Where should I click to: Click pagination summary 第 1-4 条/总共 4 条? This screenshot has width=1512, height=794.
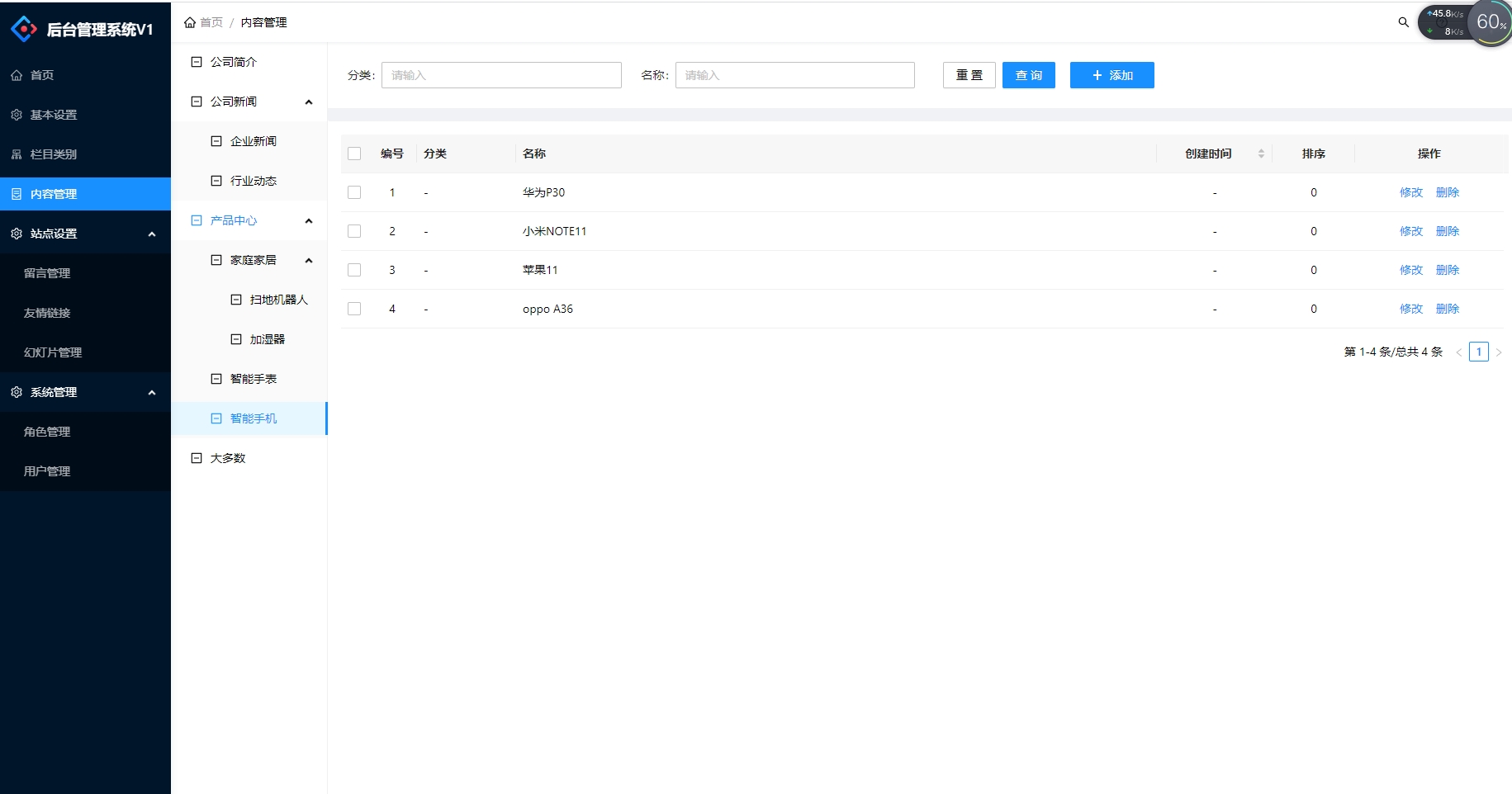1393,352
